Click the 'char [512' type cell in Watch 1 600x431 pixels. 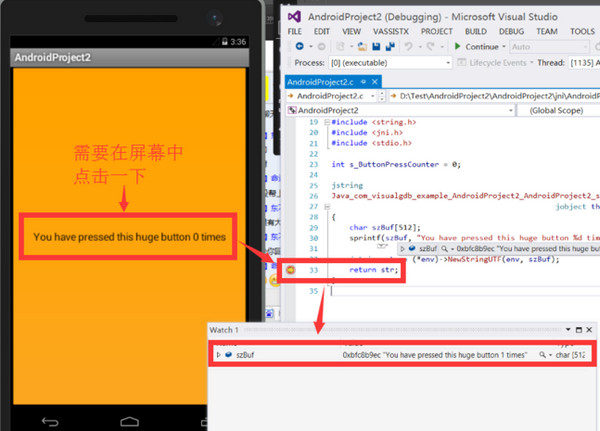coord(570,355)
